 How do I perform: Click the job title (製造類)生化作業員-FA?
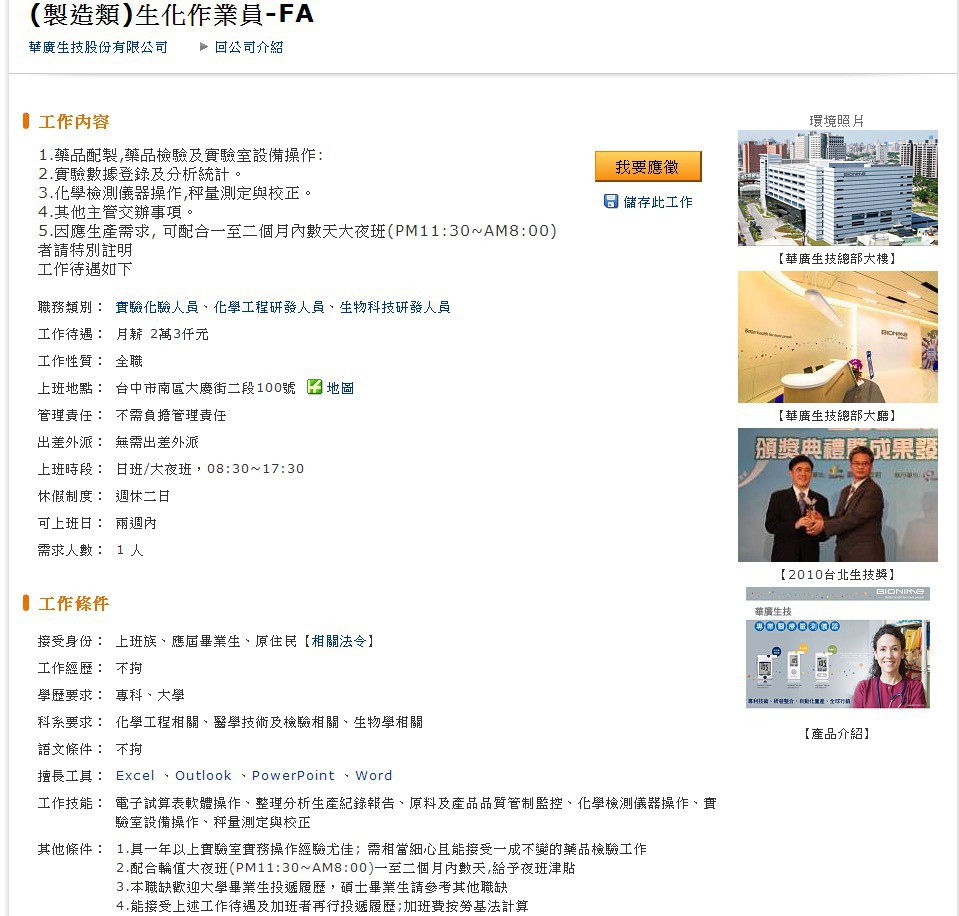pyautogui.click(x=171, y=15)
